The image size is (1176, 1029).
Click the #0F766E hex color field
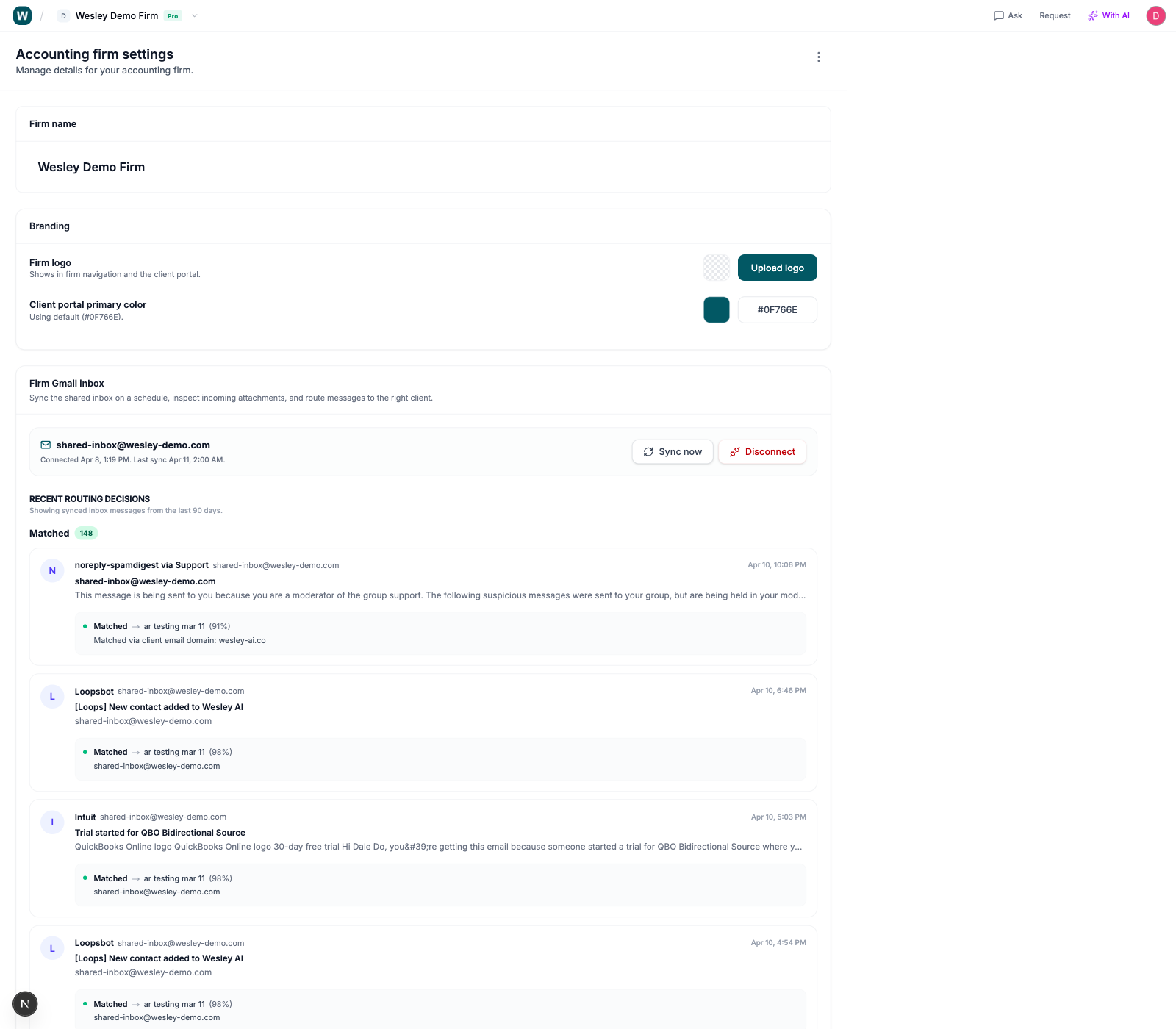[777, 309]
